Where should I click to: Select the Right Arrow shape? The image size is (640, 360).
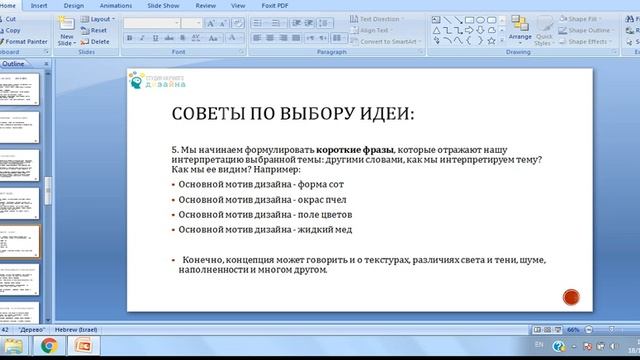(x=469, y=30)
